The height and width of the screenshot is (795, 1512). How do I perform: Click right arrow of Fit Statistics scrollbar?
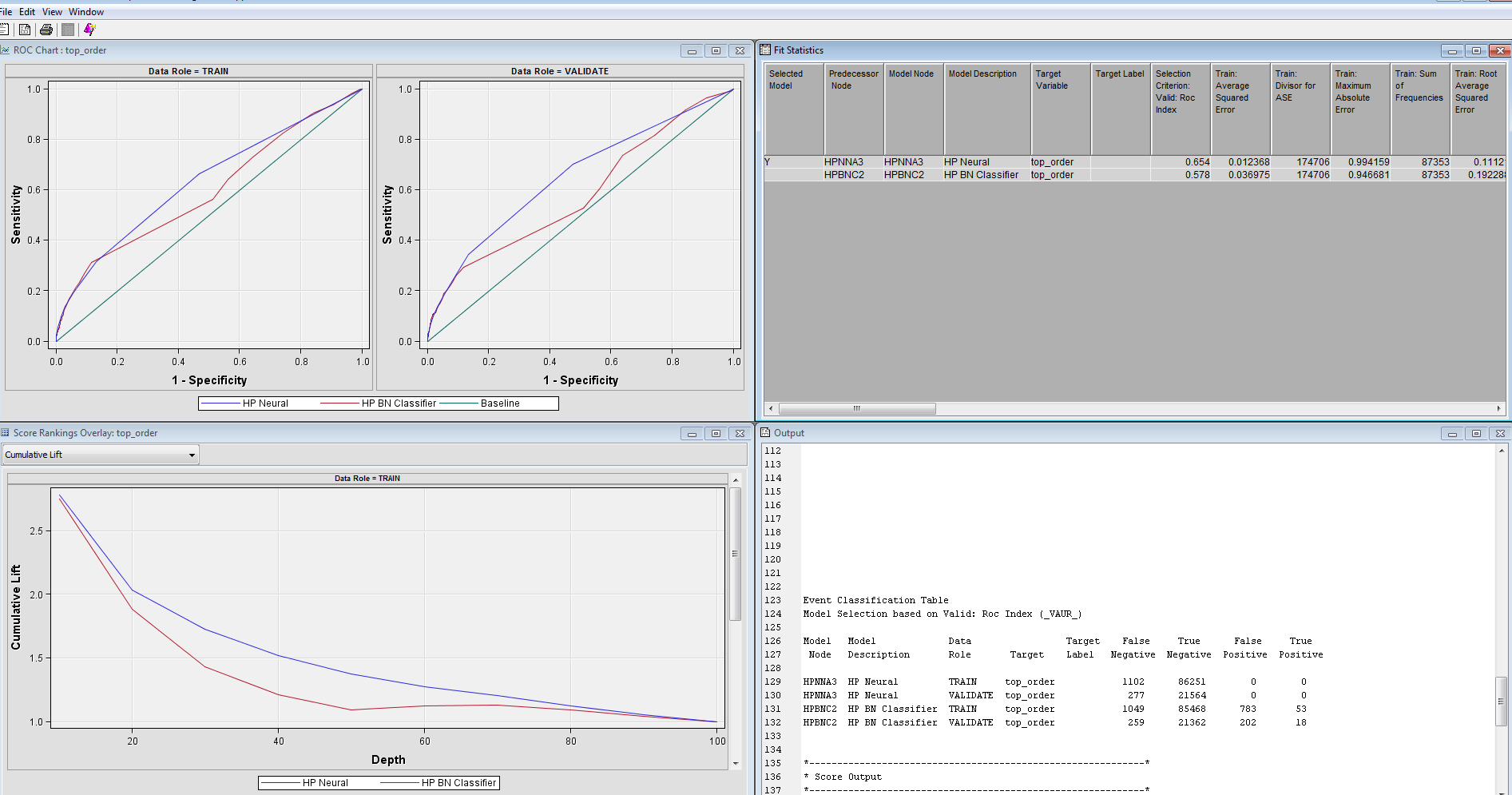1498,408
